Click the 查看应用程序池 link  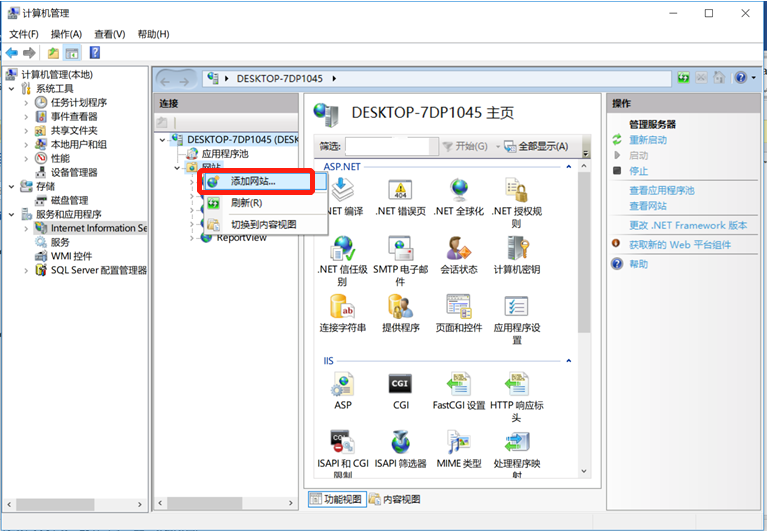coord(661,190)
